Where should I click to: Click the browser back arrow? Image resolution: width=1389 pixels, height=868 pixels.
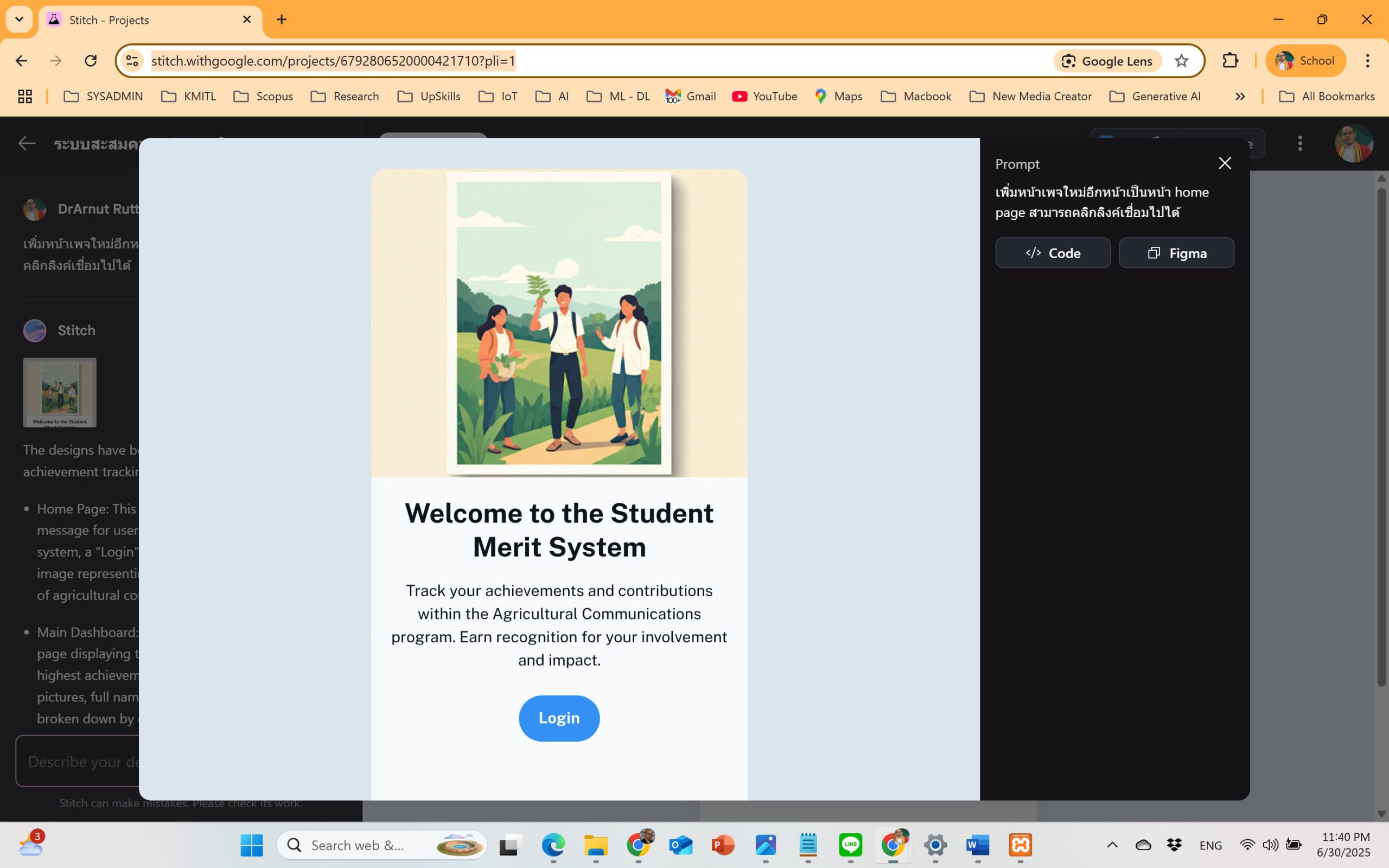[21, 61]
